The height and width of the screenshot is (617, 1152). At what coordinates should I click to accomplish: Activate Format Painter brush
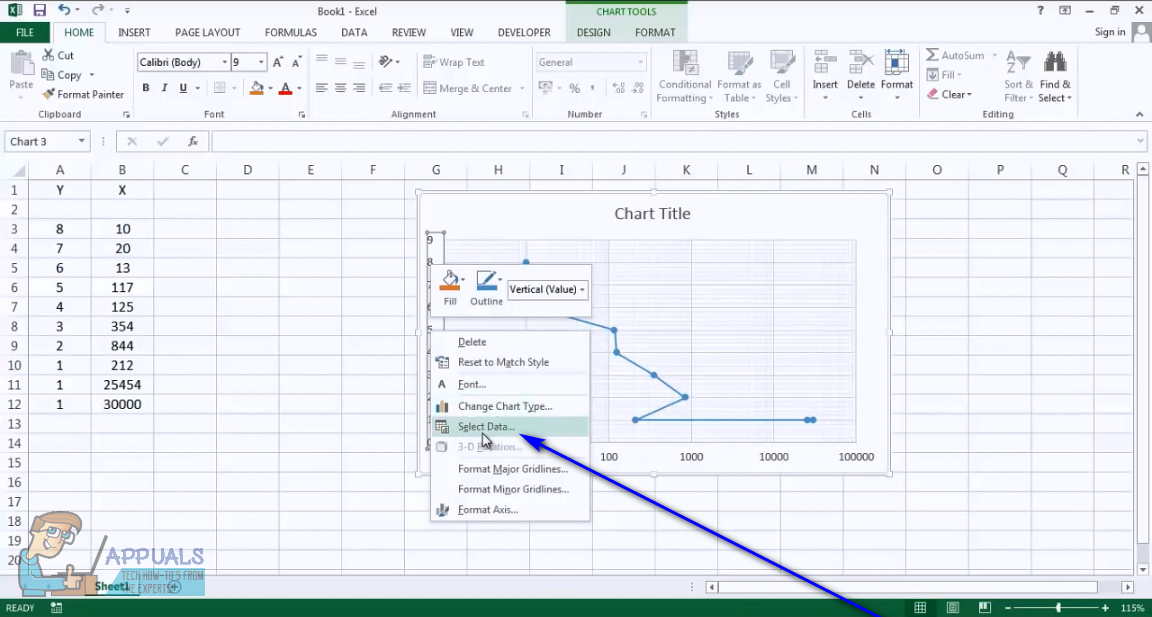click(82, 94)
